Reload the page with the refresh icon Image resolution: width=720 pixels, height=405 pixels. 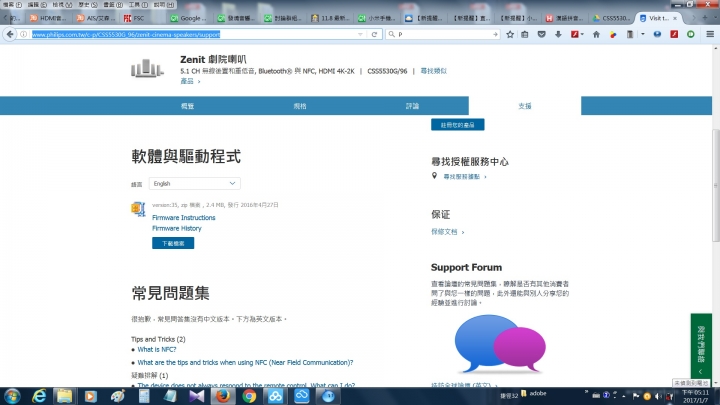pos(374,34)
